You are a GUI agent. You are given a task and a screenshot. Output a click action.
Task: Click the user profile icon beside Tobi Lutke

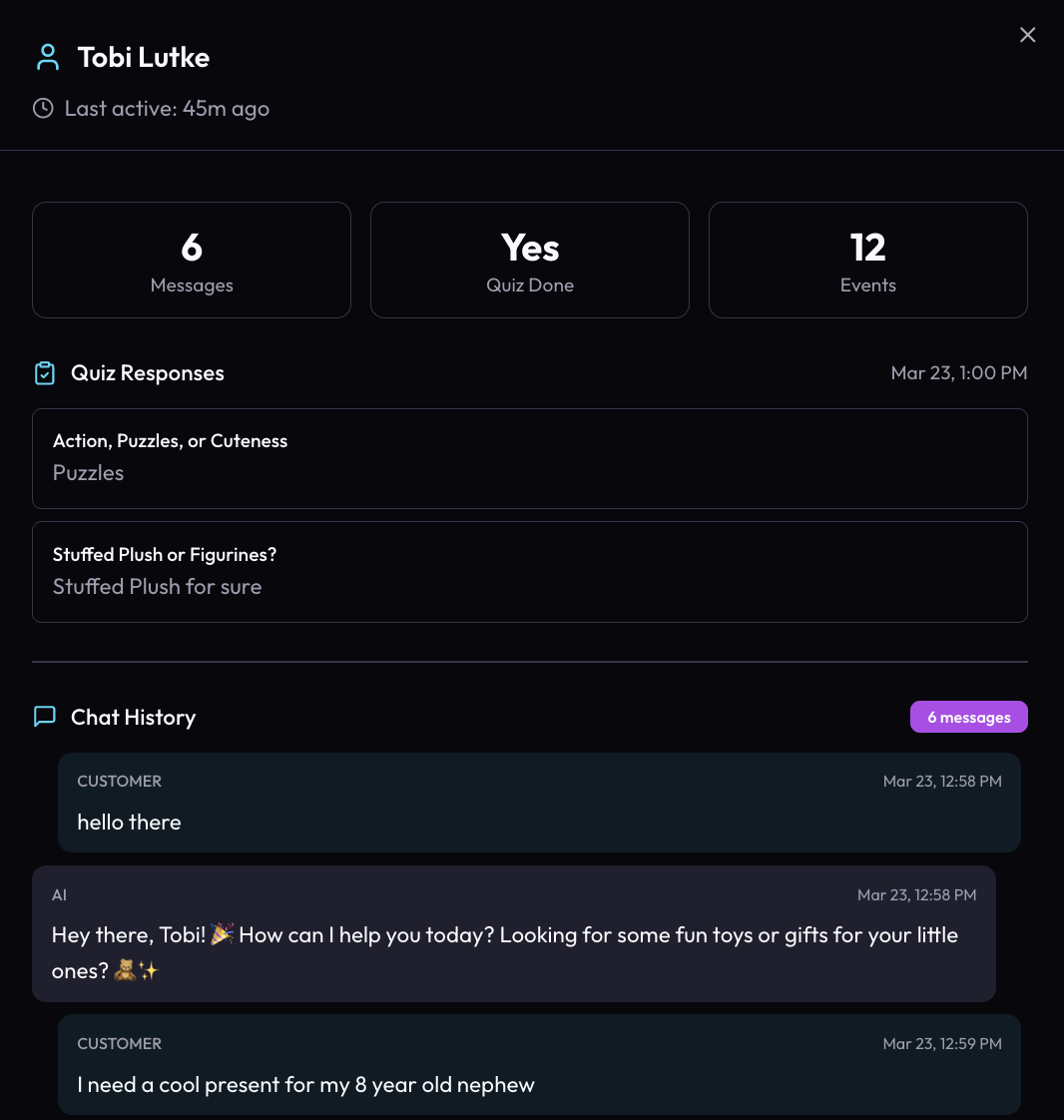(x=46, y=57)
